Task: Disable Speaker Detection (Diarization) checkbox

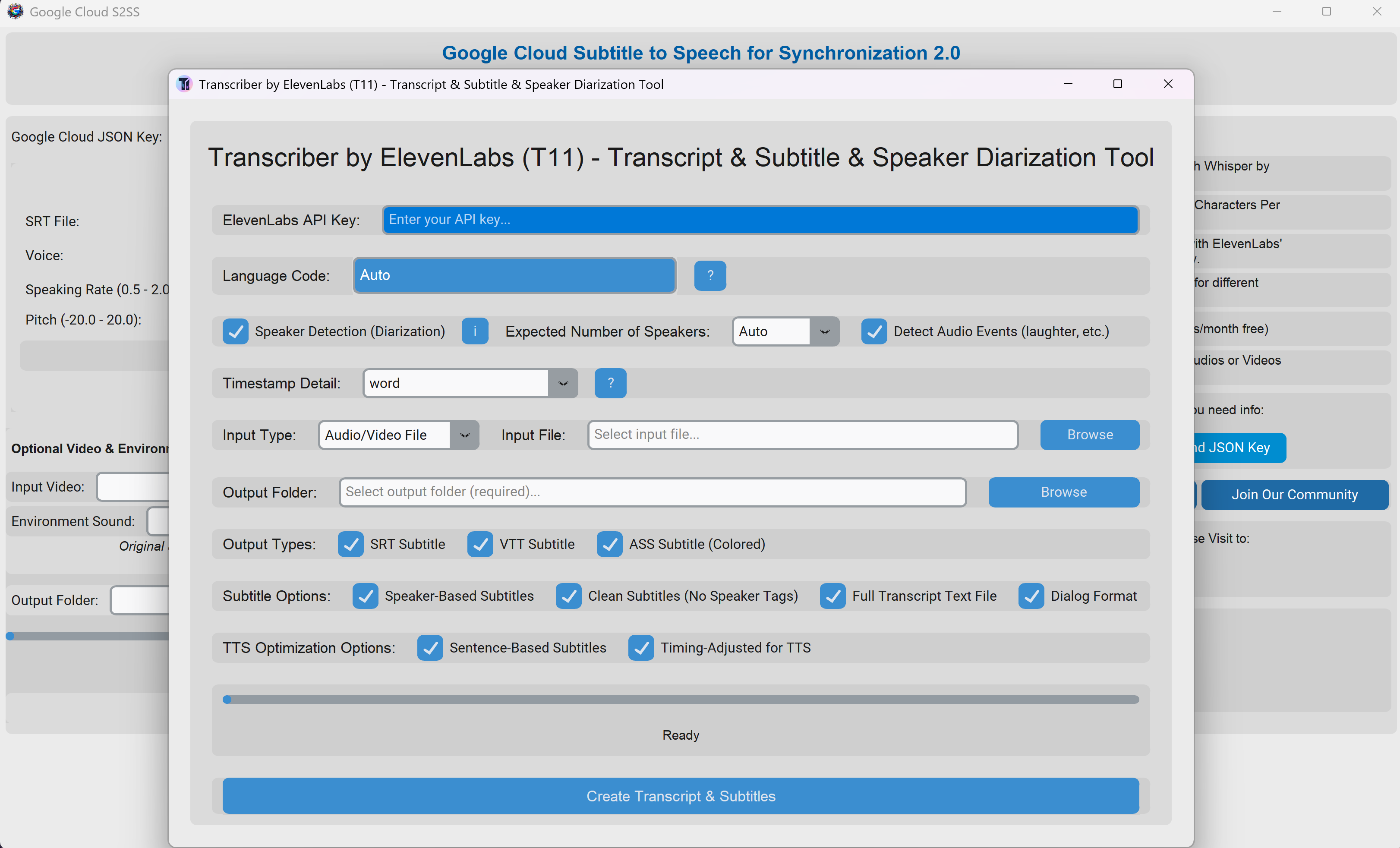Action: click(235, 331)
